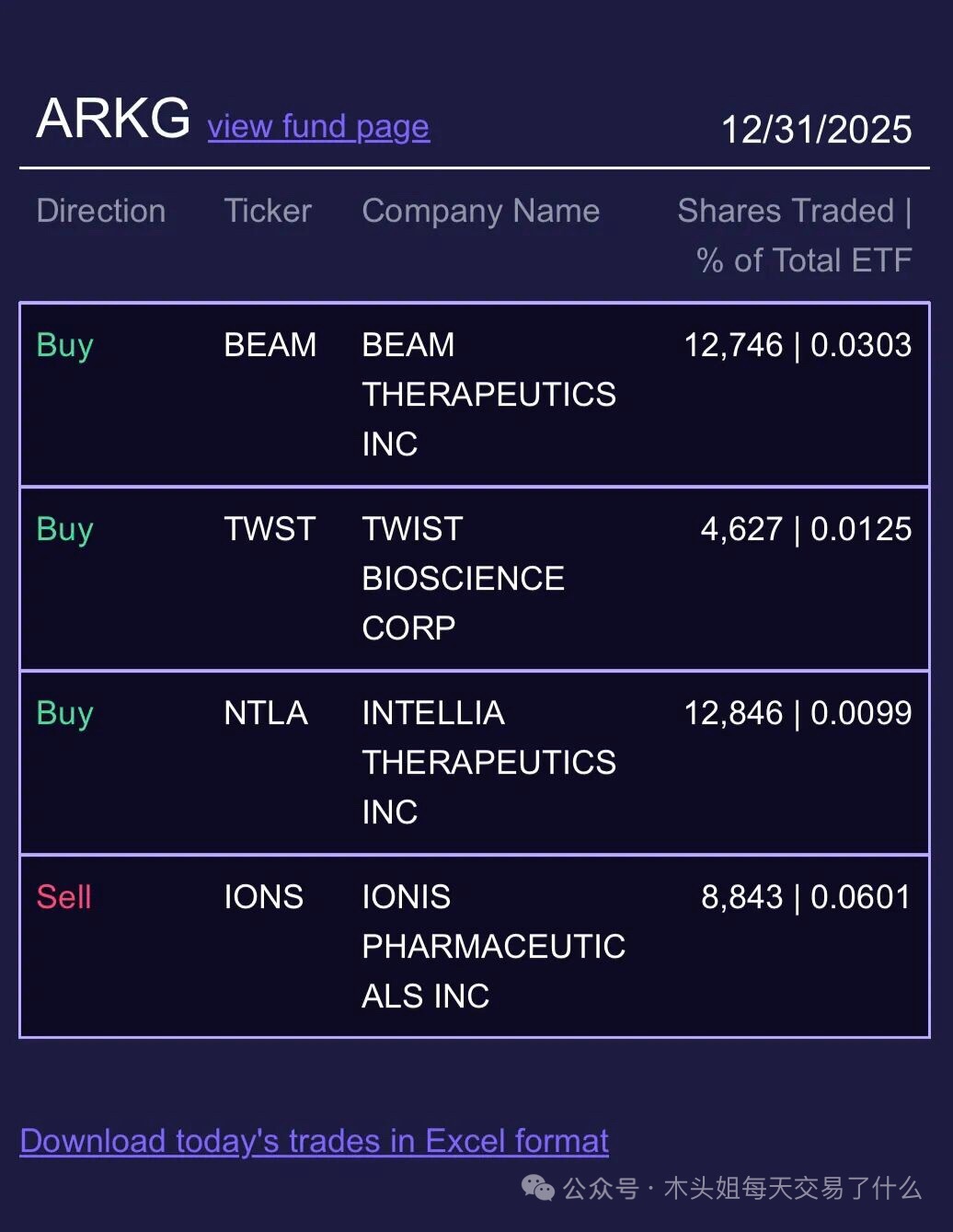This screenshot has height=1232, width=953.
Task: Select the IONS ticker cell
Action: [263, 897]
